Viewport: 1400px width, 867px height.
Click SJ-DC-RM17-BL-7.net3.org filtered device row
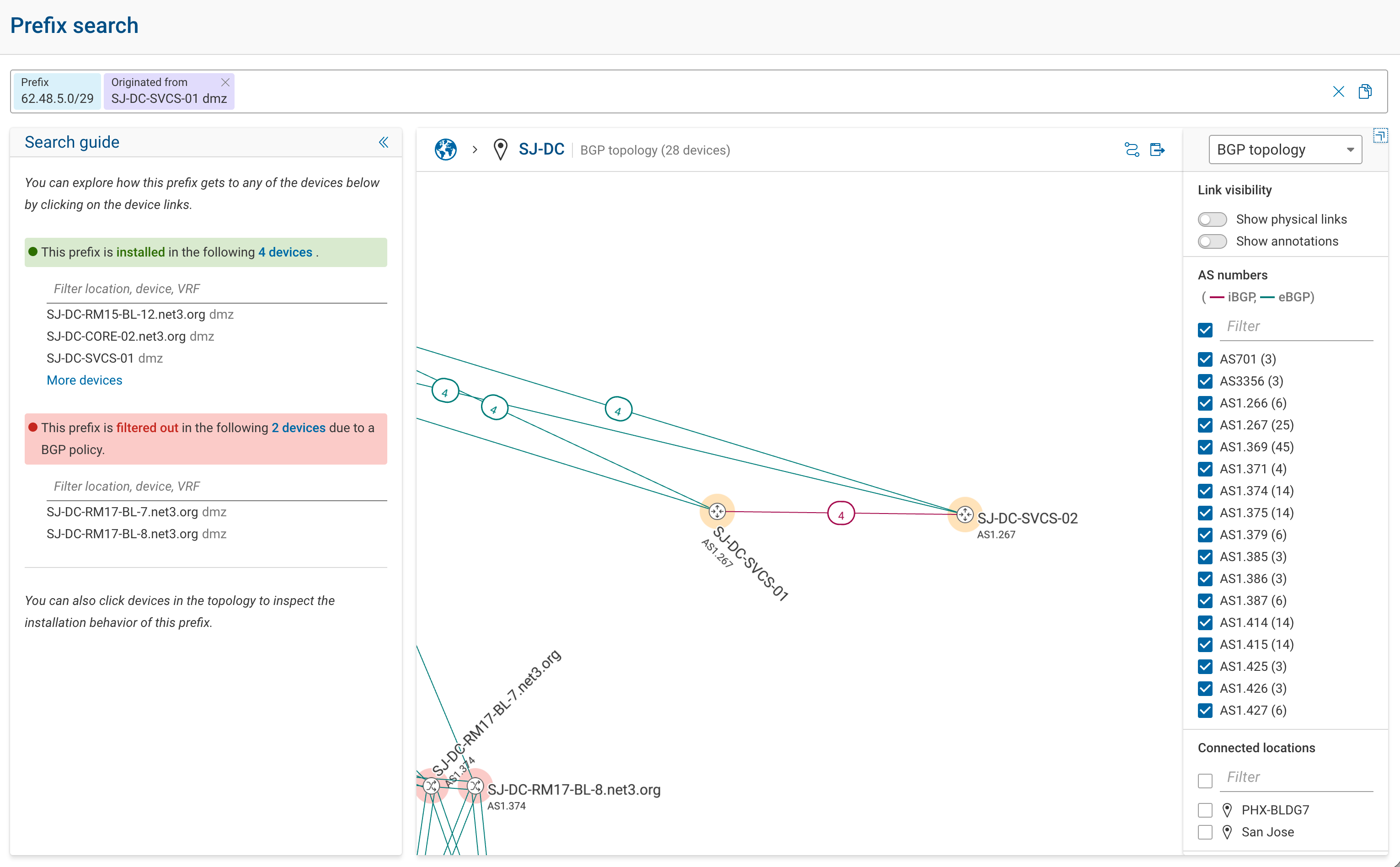click(x=136, y=512)
